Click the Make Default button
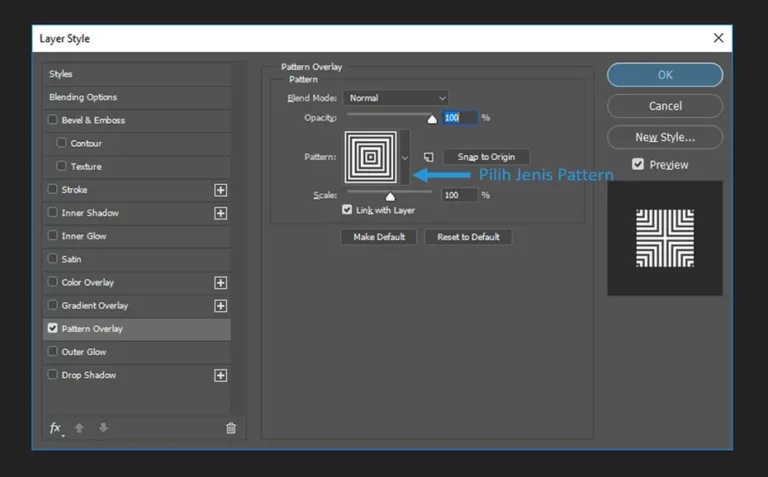Viewport: 768px width, 477px height. click(379, 237)
